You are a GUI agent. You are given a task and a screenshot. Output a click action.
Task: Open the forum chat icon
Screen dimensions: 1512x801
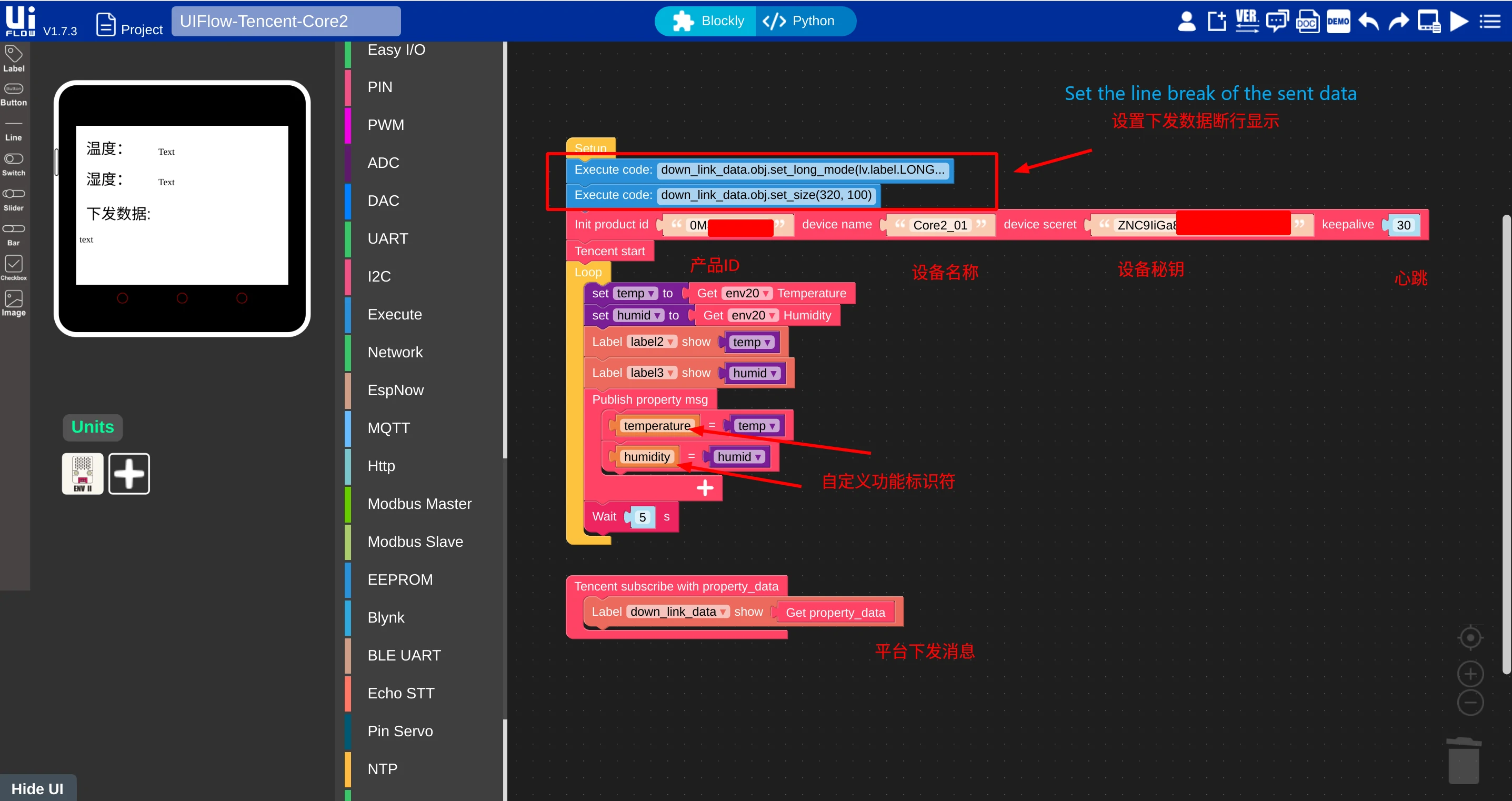tap(1277, 21)
